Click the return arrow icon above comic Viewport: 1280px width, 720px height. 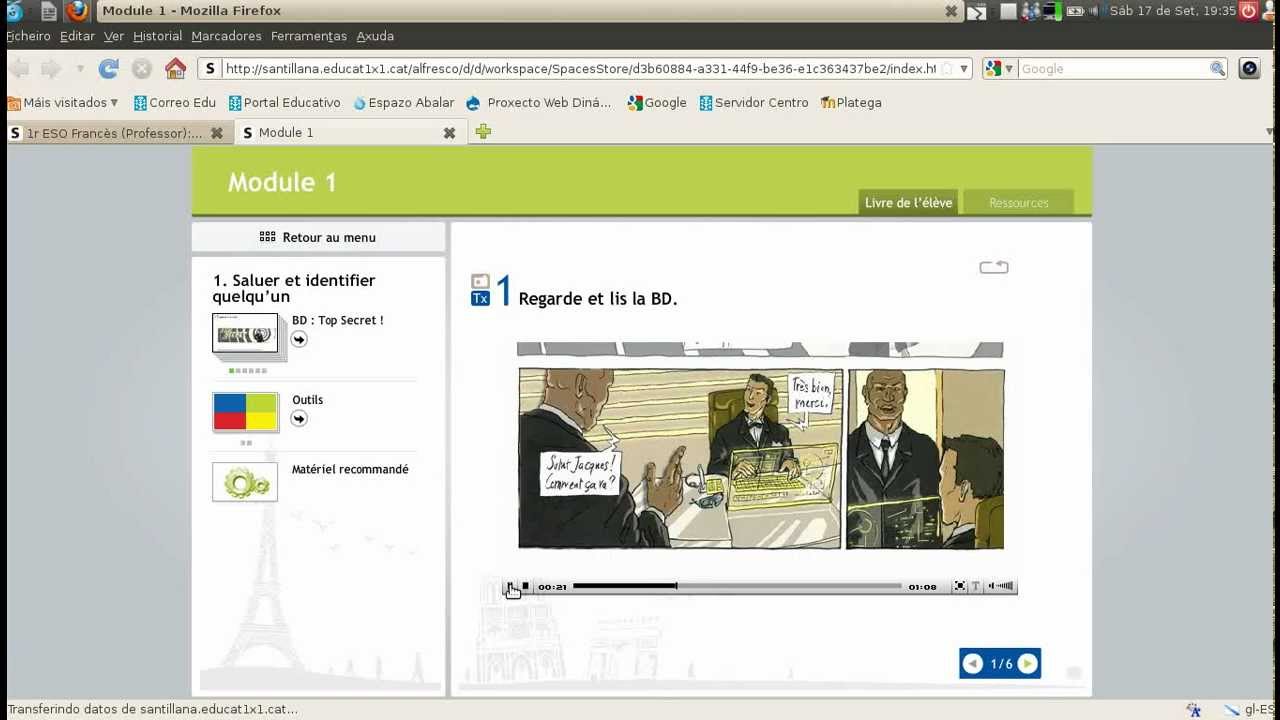994,267
